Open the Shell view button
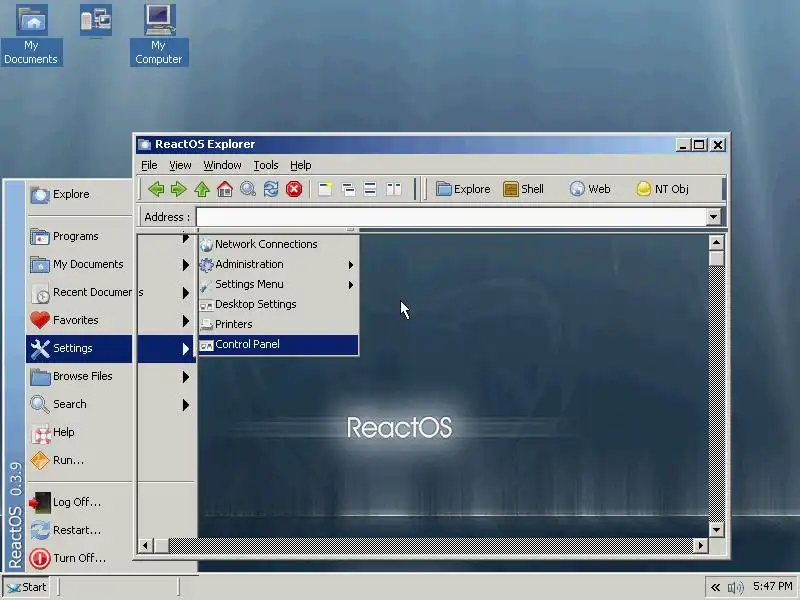The height and width of the screenshot is (600, 800). (x=523, y=189)
